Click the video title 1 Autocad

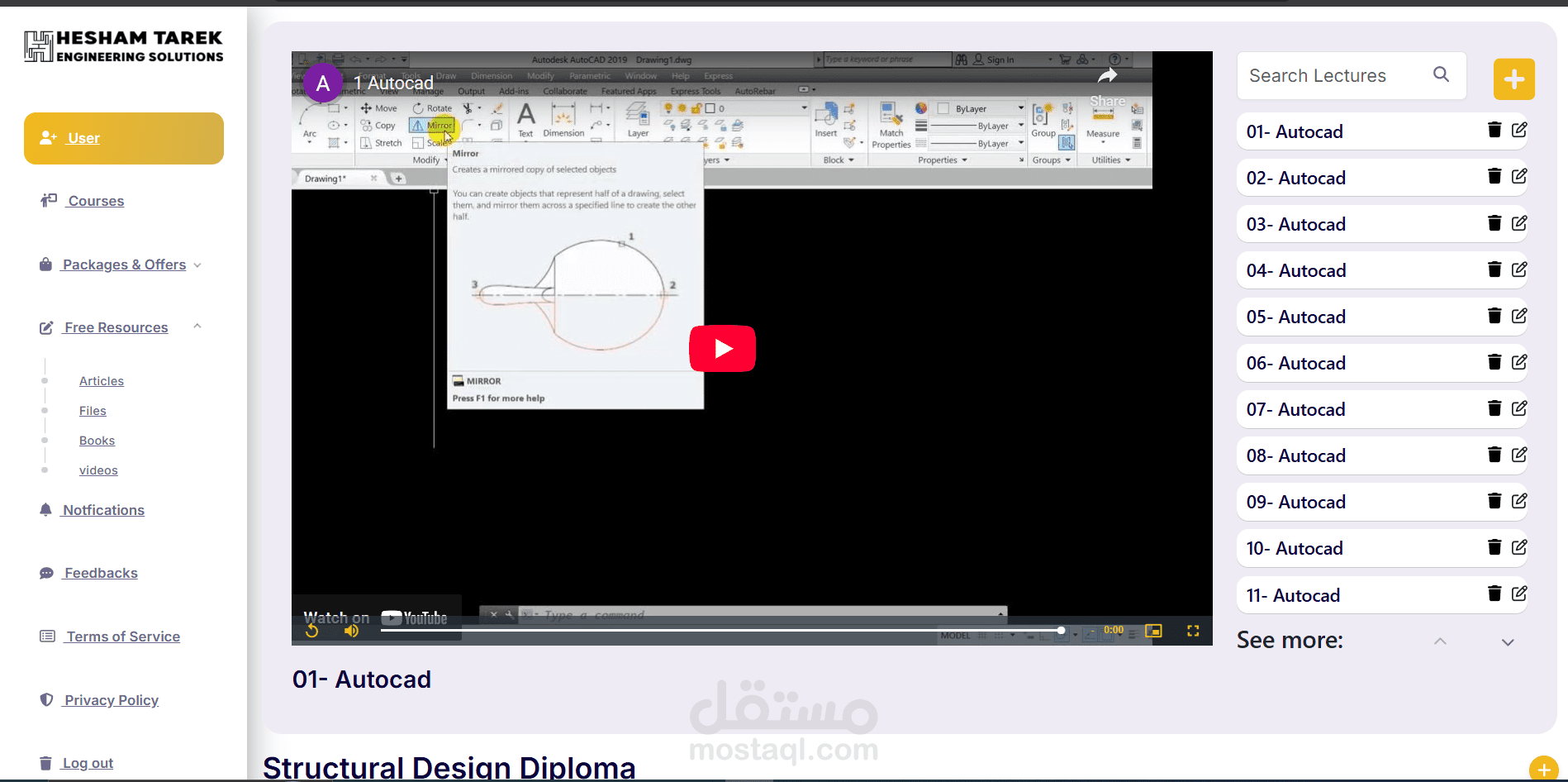[x=393, y=83]
